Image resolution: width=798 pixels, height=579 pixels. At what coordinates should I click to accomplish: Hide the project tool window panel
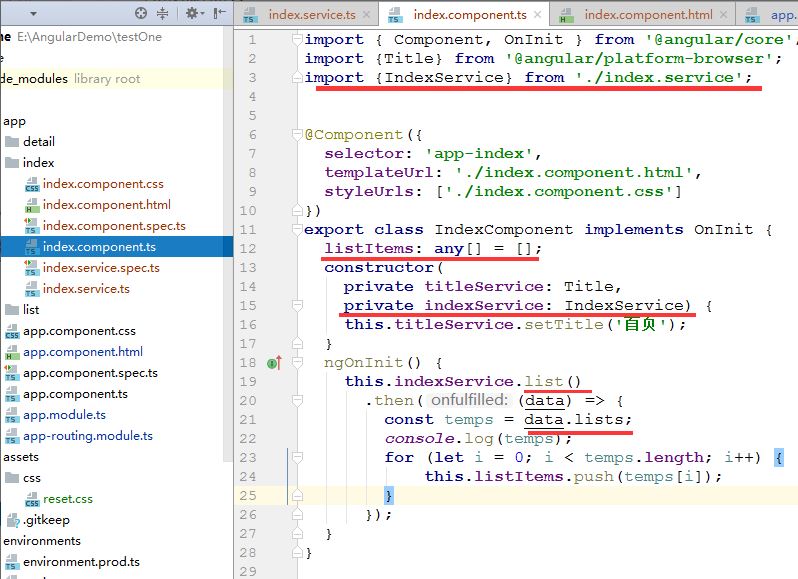pyautogui.click(x=219, y=13)
